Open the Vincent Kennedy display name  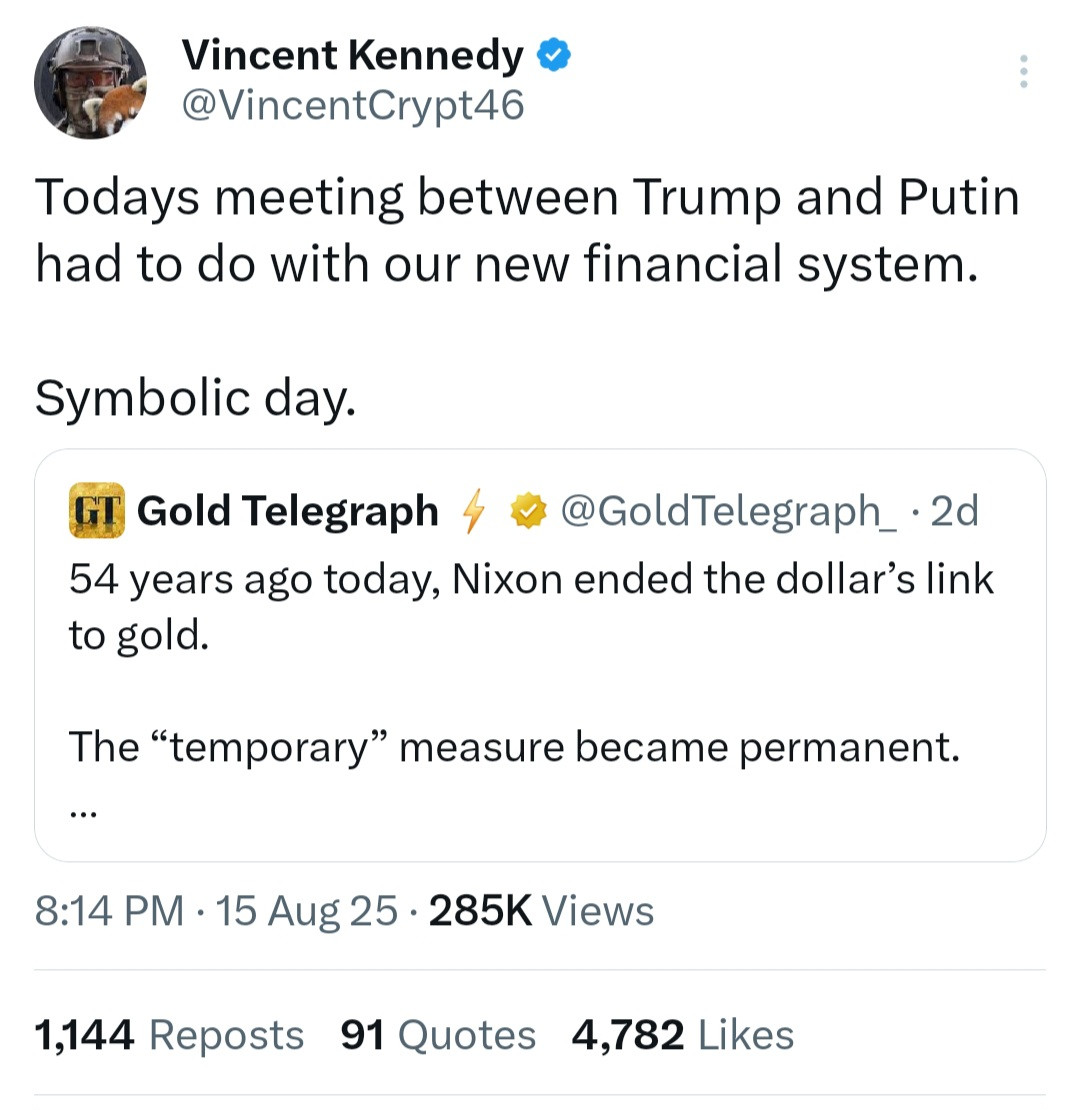[352, 57]
